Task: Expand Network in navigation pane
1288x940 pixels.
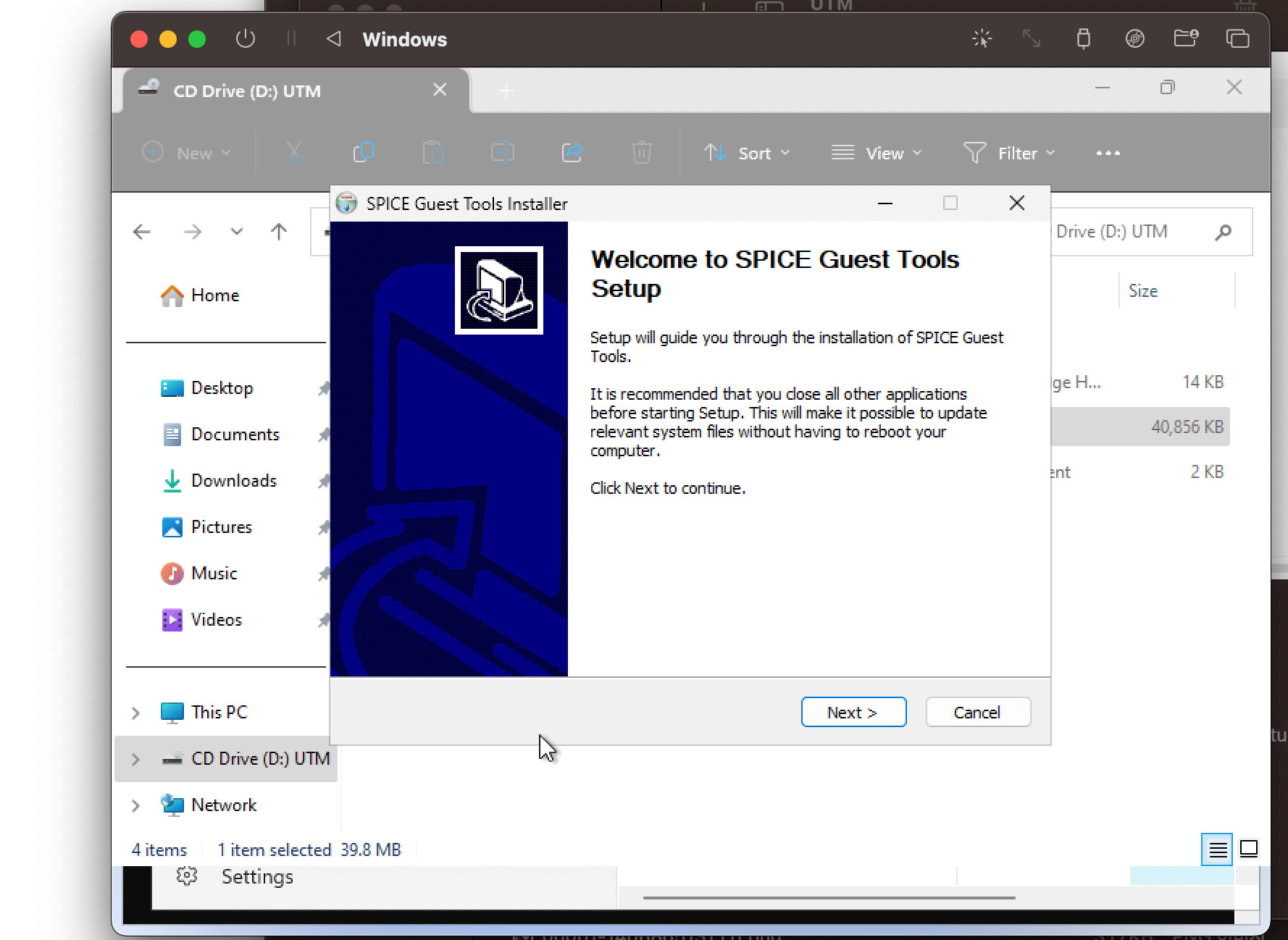Action: tap(135, 805)
